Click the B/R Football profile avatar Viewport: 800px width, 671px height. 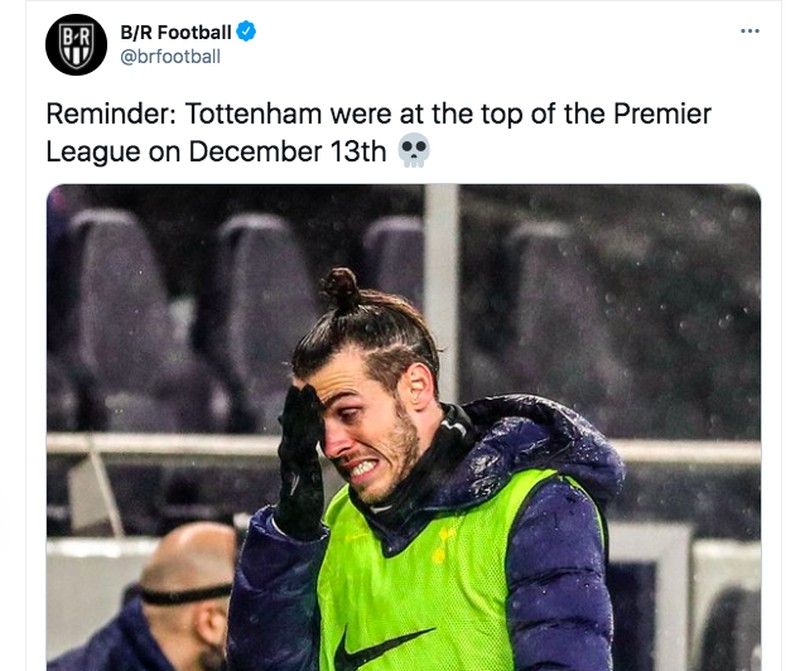[79, 44]
